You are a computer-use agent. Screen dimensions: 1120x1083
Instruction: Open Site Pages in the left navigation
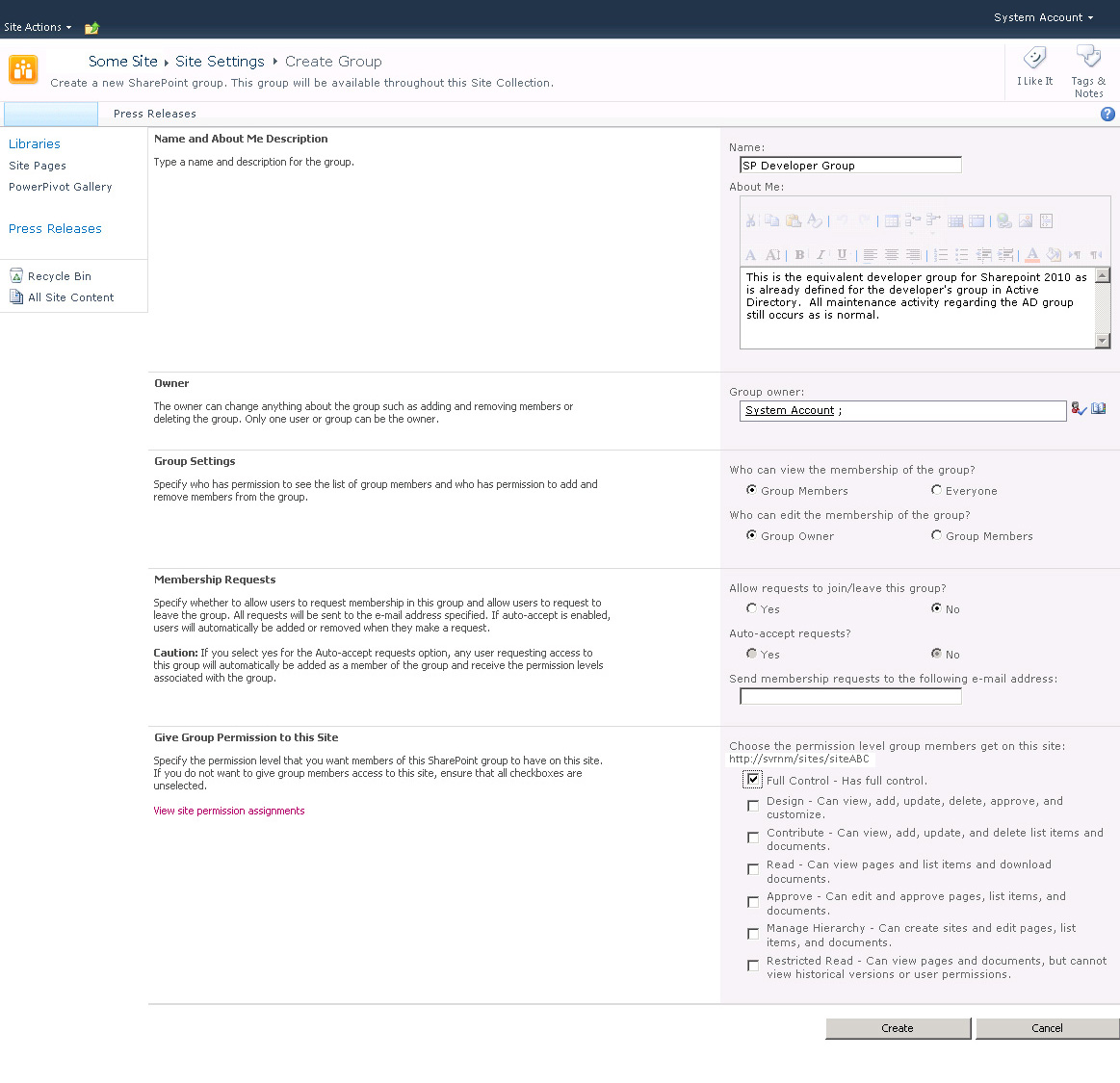click(38, 166)
